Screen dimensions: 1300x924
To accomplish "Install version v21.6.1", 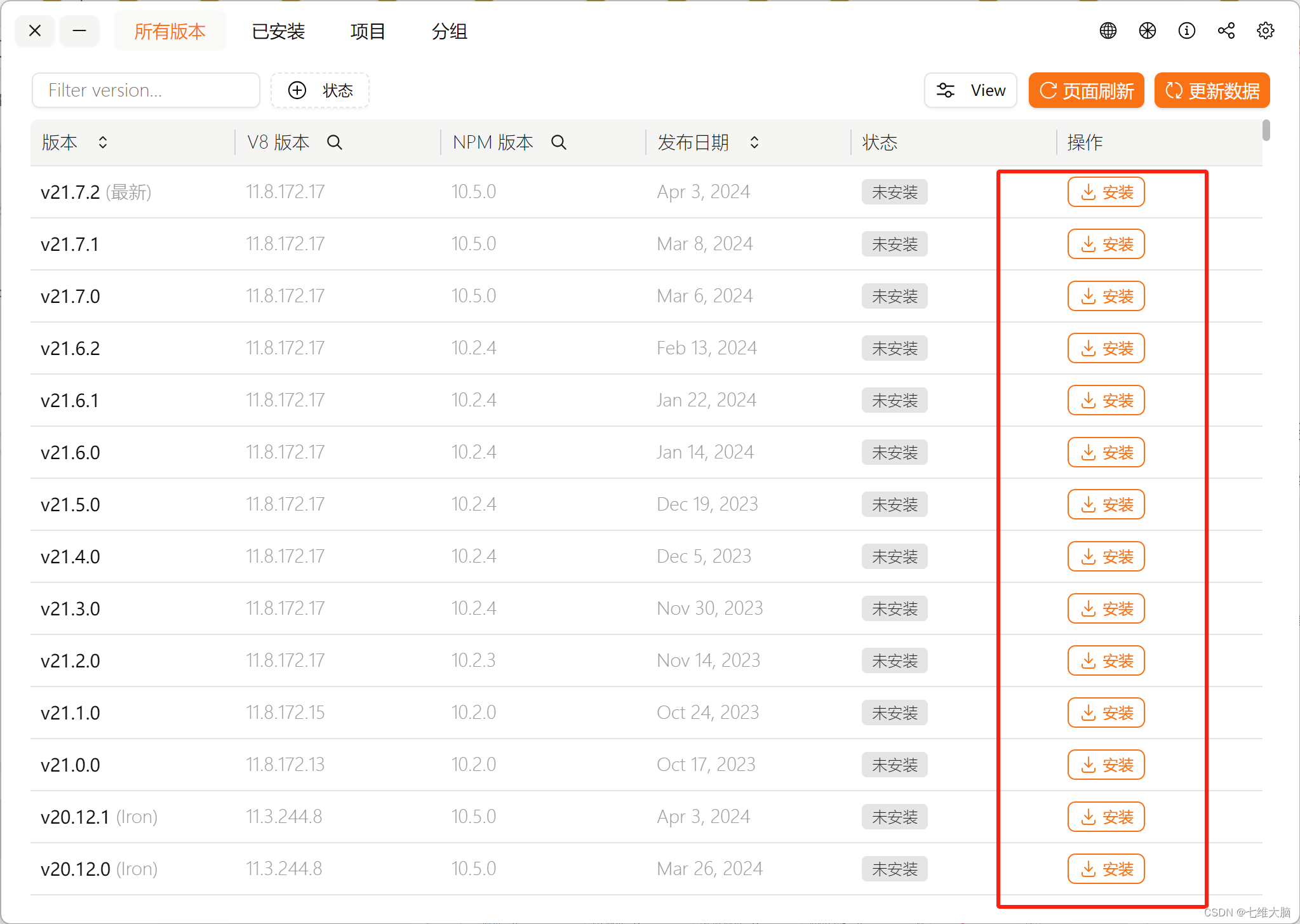I will pos(1106,400).
